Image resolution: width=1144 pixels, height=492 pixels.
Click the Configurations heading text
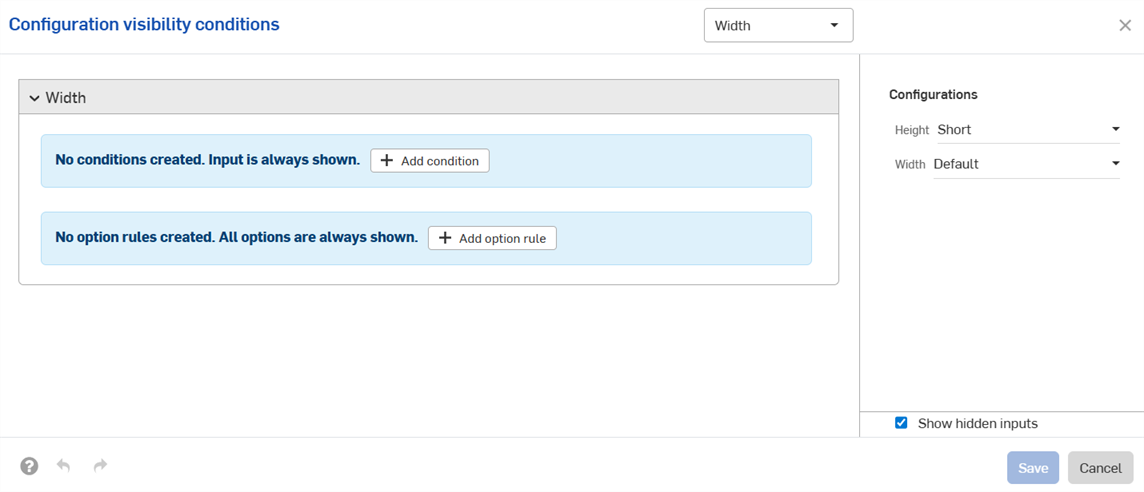933,95
